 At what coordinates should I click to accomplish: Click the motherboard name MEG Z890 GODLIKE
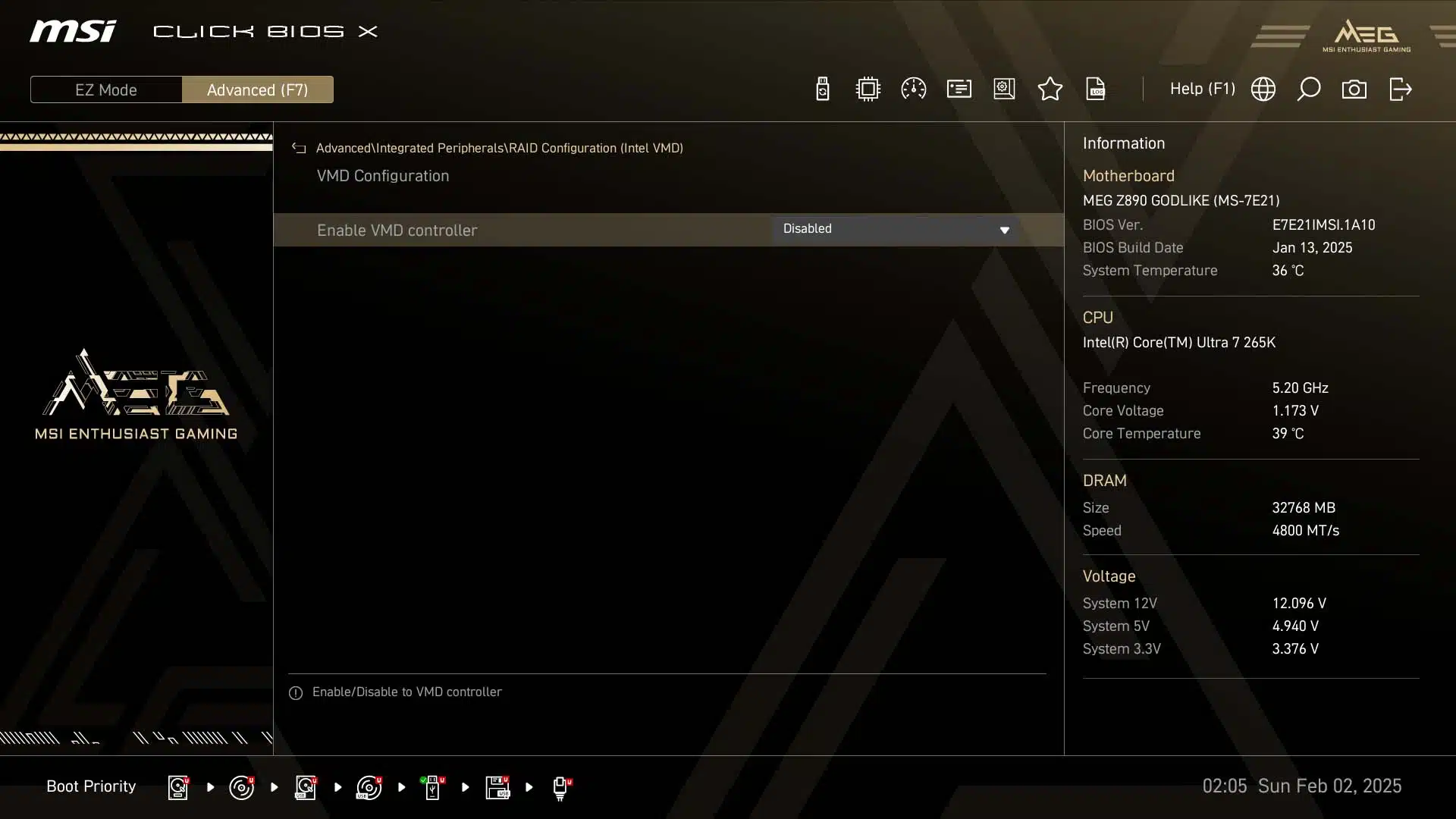1181,200
